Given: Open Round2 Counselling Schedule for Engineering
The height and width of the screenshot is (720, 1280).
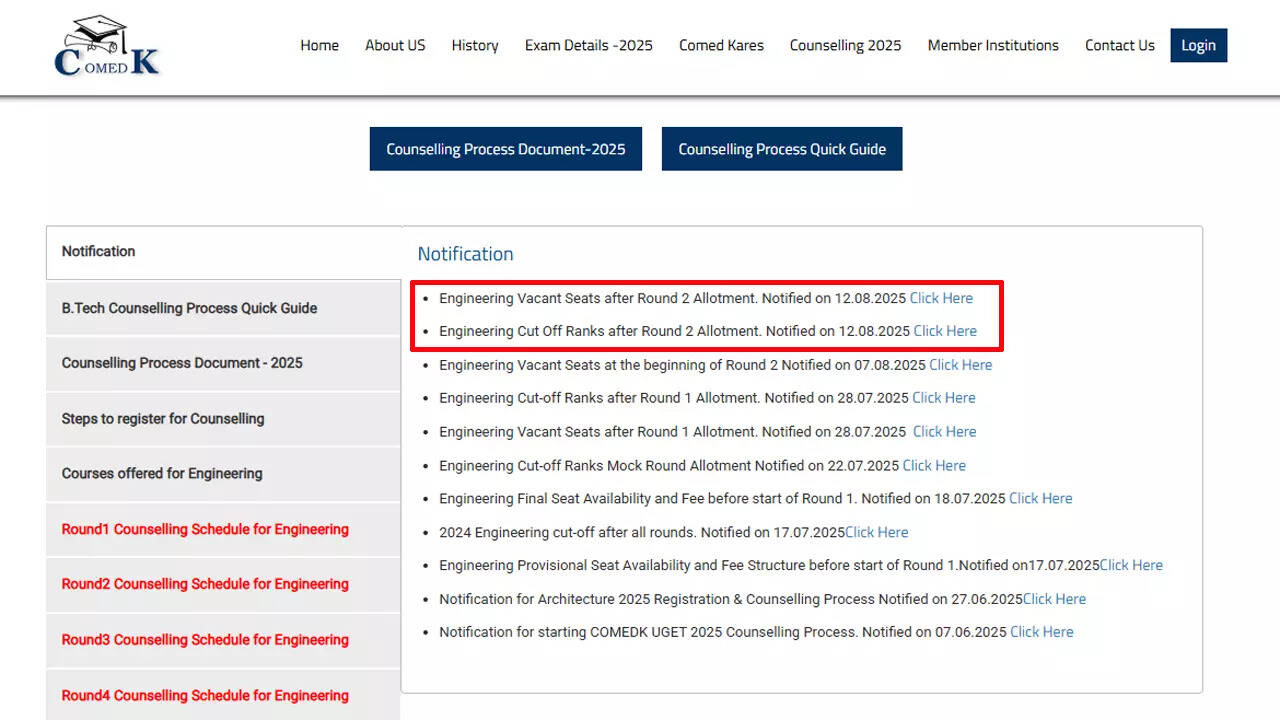Looking at the screenshot, I should 224,584.
